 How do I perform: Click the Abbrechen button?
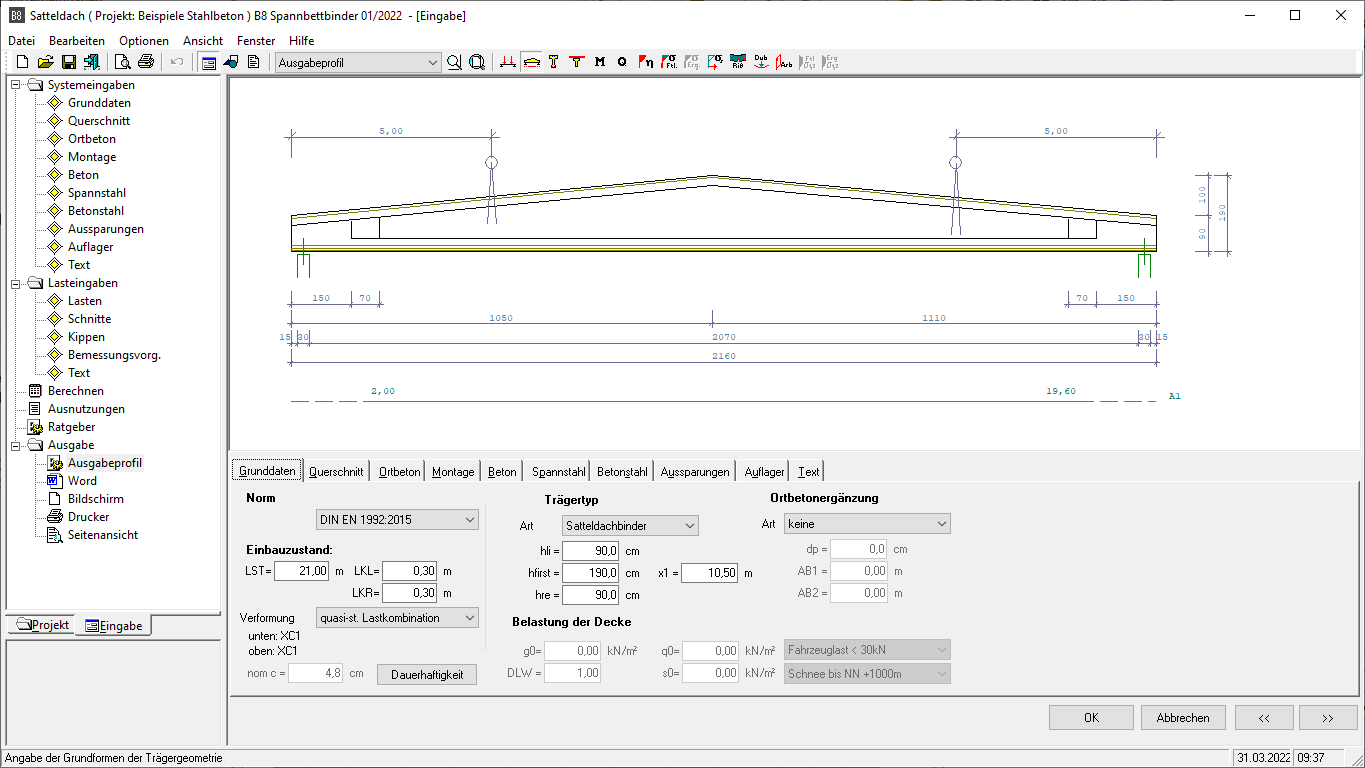(1183, 718)
